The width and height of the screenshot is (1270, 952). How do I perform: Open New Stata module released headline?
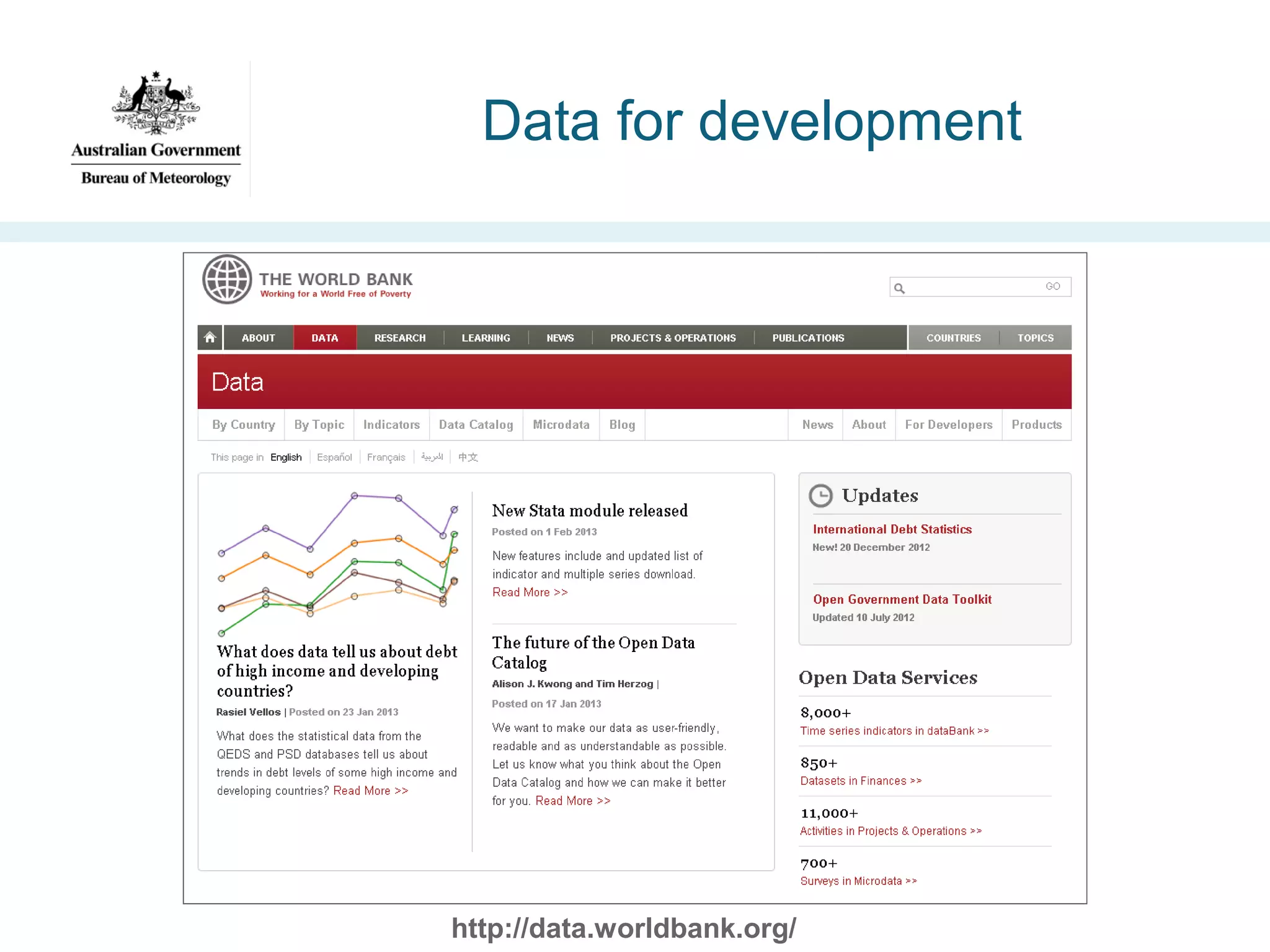coord(590,511)
